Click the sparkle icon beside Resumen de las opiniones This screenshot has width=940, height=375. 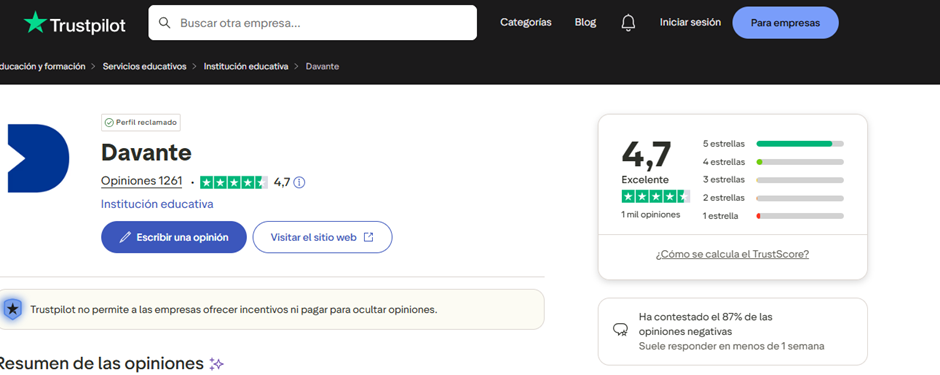pyautogui.click(x=216, y=364)
